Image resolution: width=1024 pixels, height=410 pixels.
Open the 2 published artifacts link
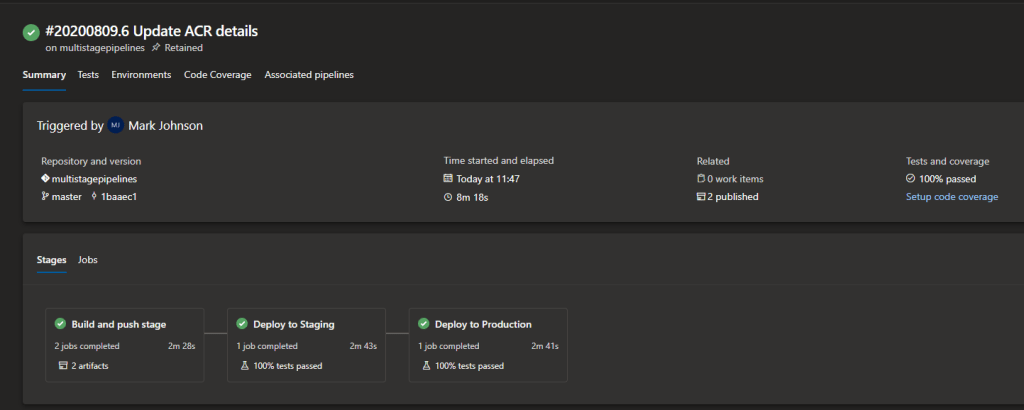tap(733, 197)
